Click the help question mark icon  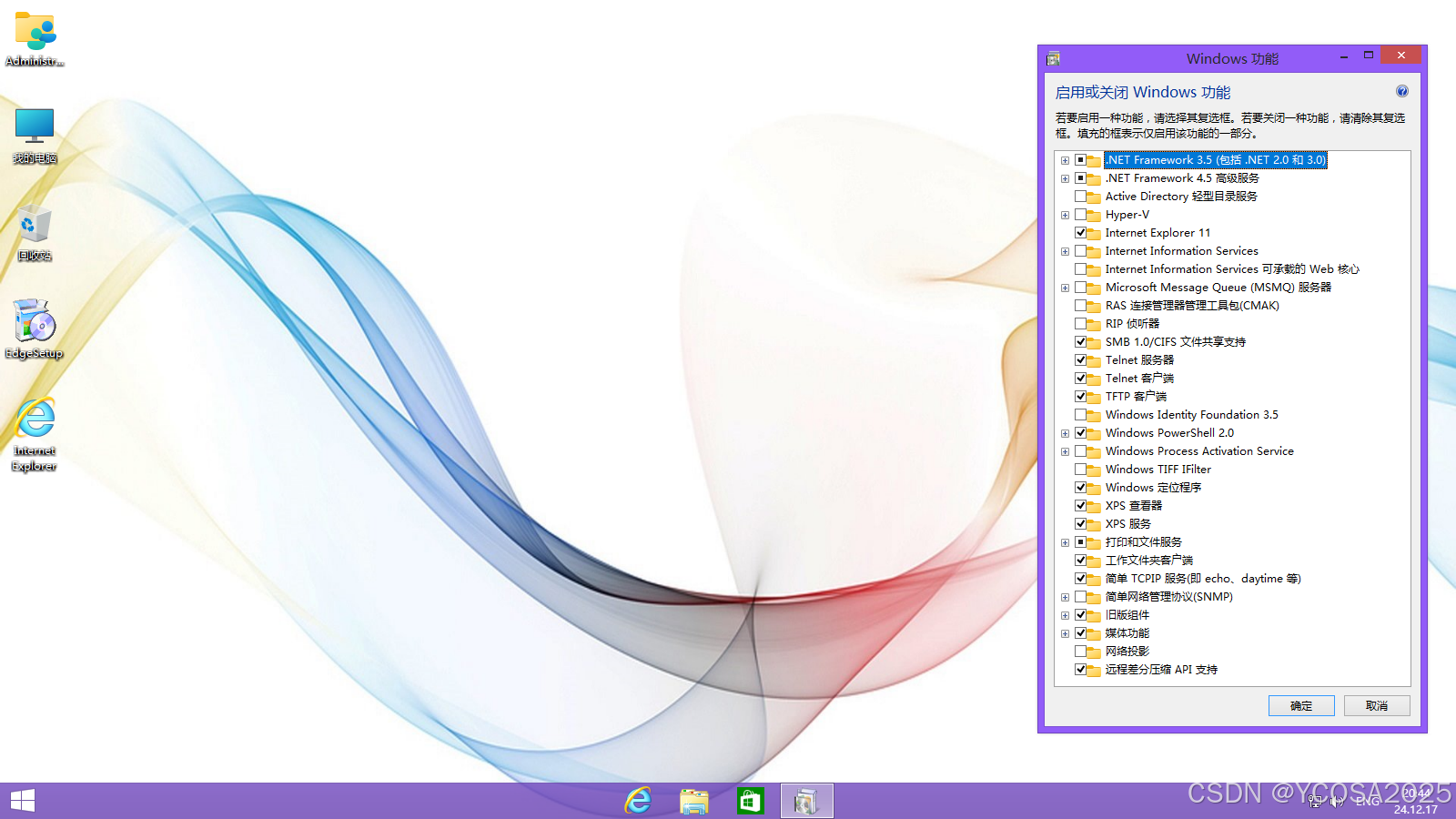tap(1402, 91)
